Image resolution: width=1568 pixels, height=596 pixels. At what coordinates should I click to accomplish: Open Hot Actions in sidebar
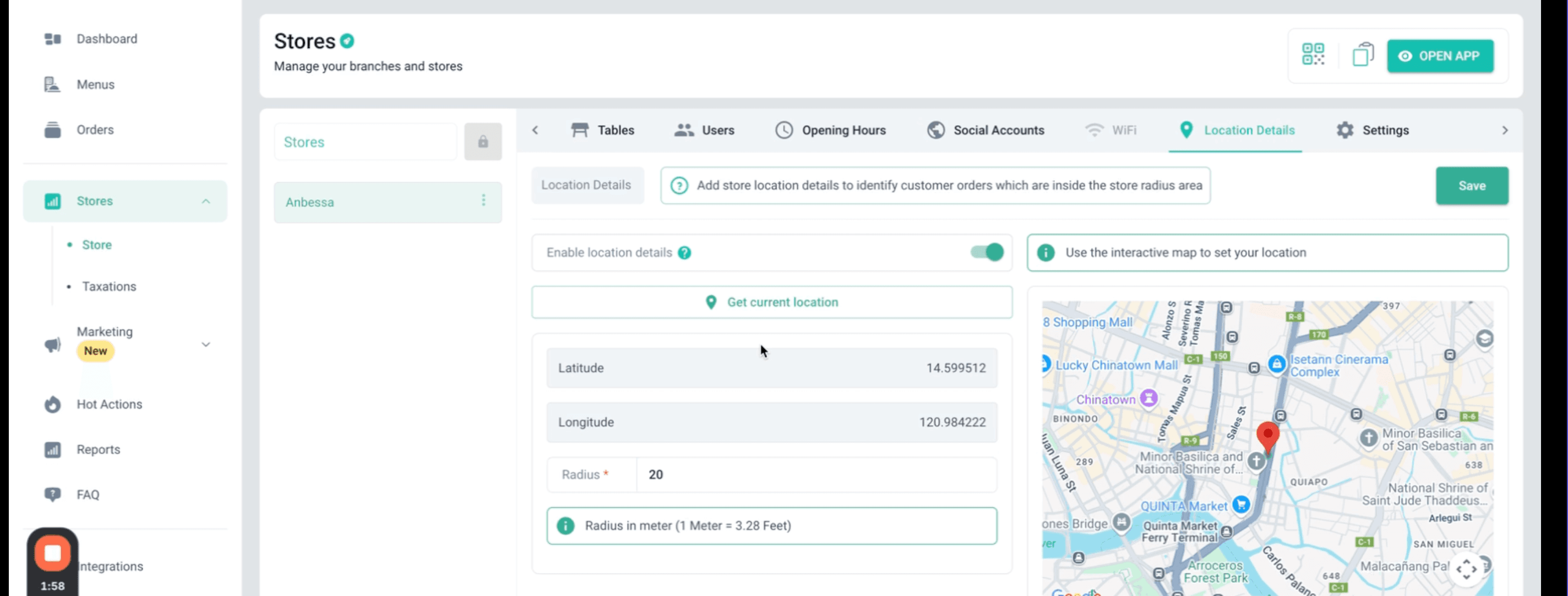point(109,404)
